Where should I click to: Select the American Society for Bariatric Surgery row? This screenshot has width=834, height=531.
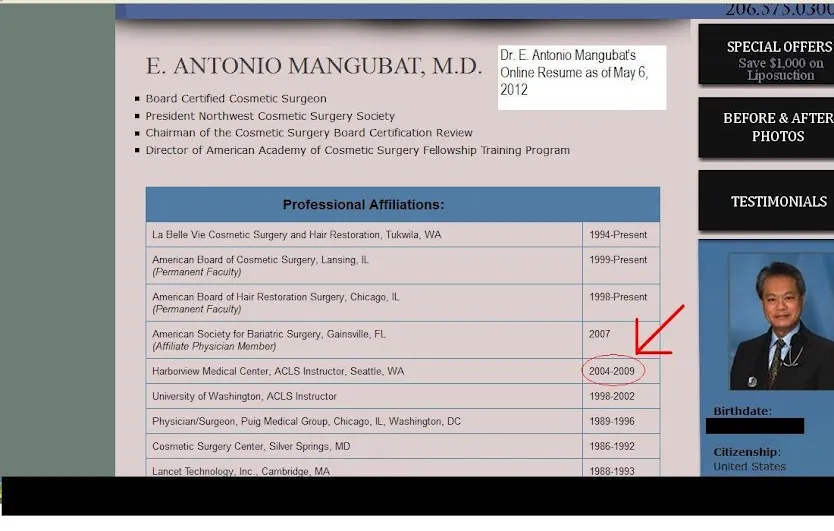pos(403,340)
